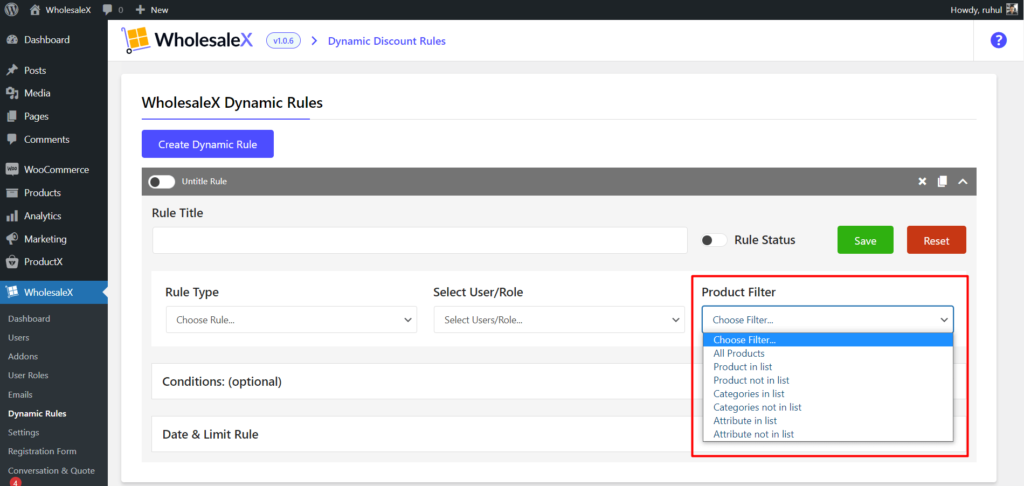Duplicate the rule using the copy icon
This screenshot has height=486, width=1024.
coord(942,181)
